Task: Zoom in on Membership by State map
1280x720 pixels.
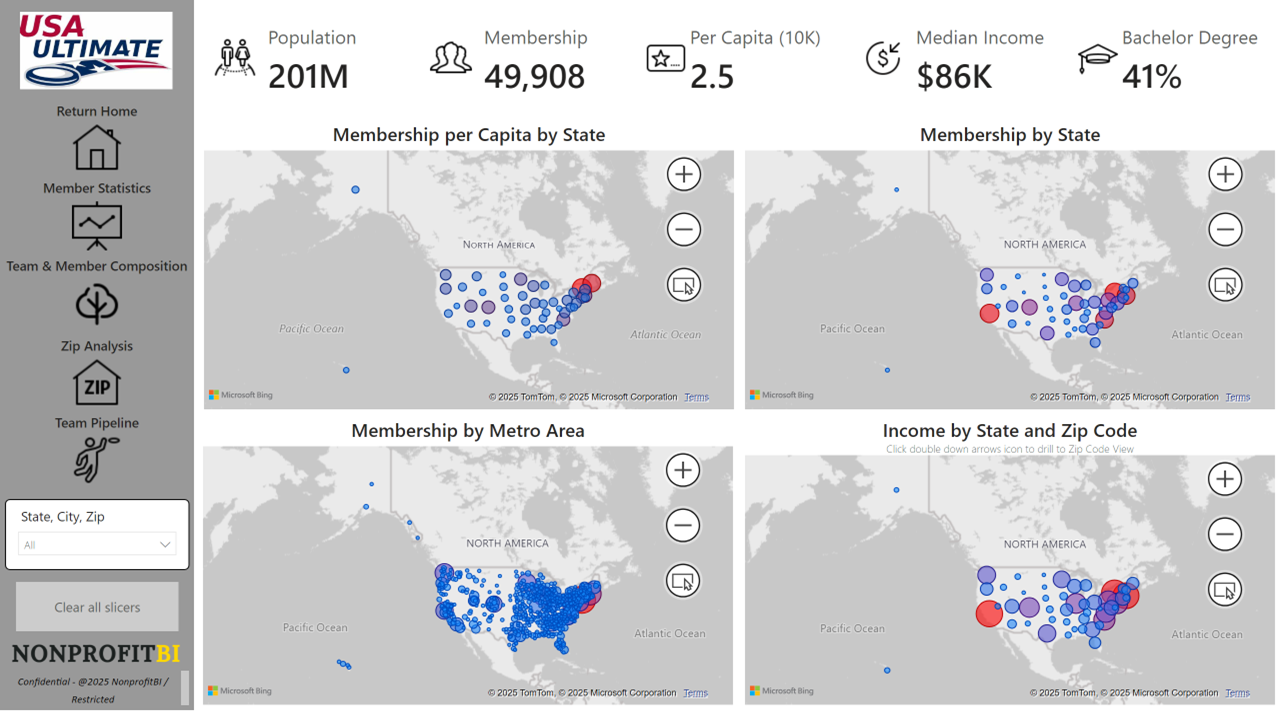Action: tap(1225, 174)
